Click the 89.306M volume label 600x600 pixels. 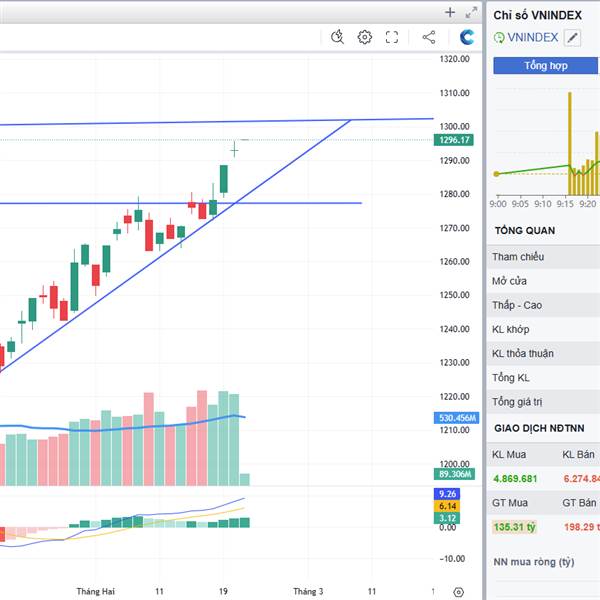click(454, 474)
